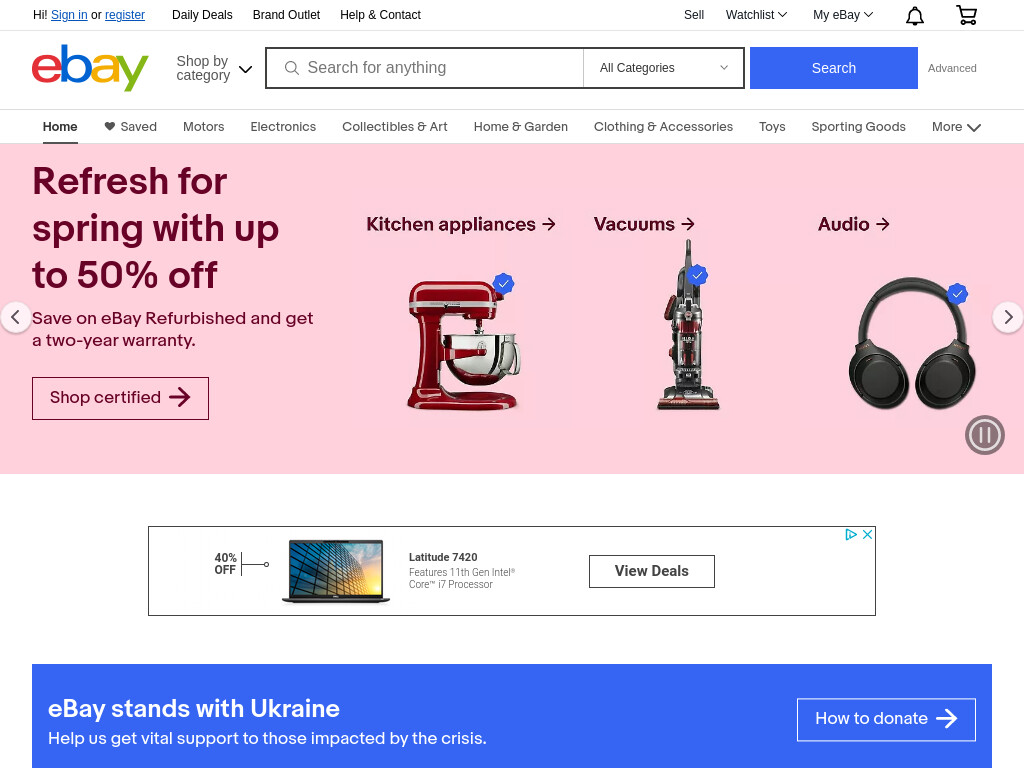Click the Sign in link
Viewport: 1024px width, 768px height.
(69, 15)
